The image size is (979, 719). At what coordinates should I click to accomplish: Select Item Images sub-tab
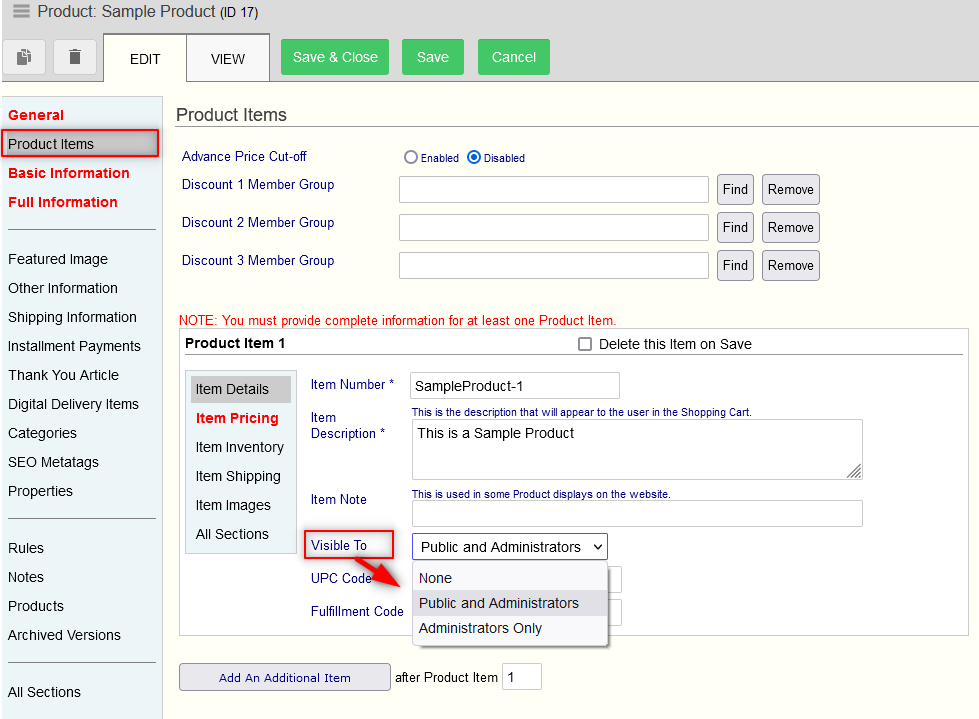point(233,505)
